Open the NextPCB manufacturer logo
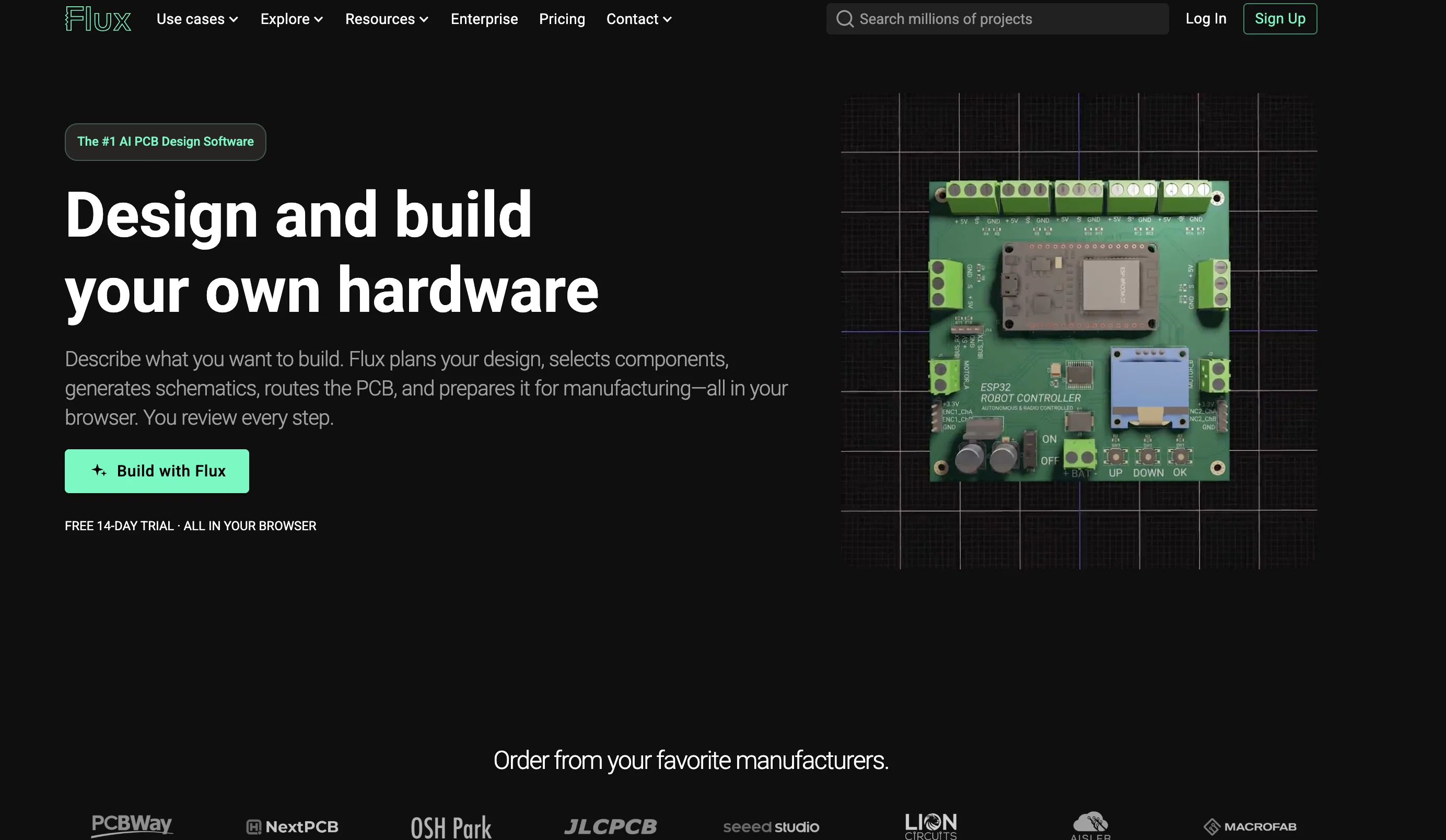The height and width of the screenshot is (840, 1446). click(x=292, y=827)
